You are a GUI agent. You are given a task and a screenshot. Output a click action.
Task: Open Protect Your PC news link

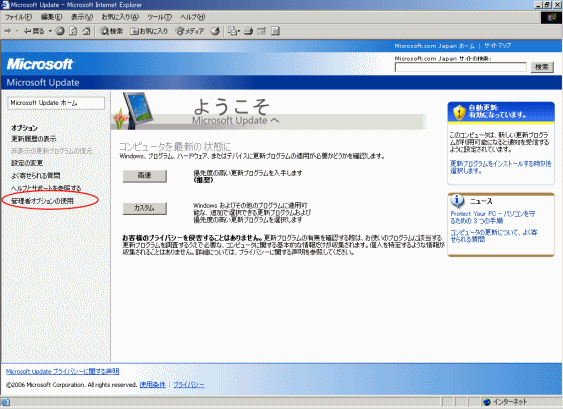coord(492,217)
